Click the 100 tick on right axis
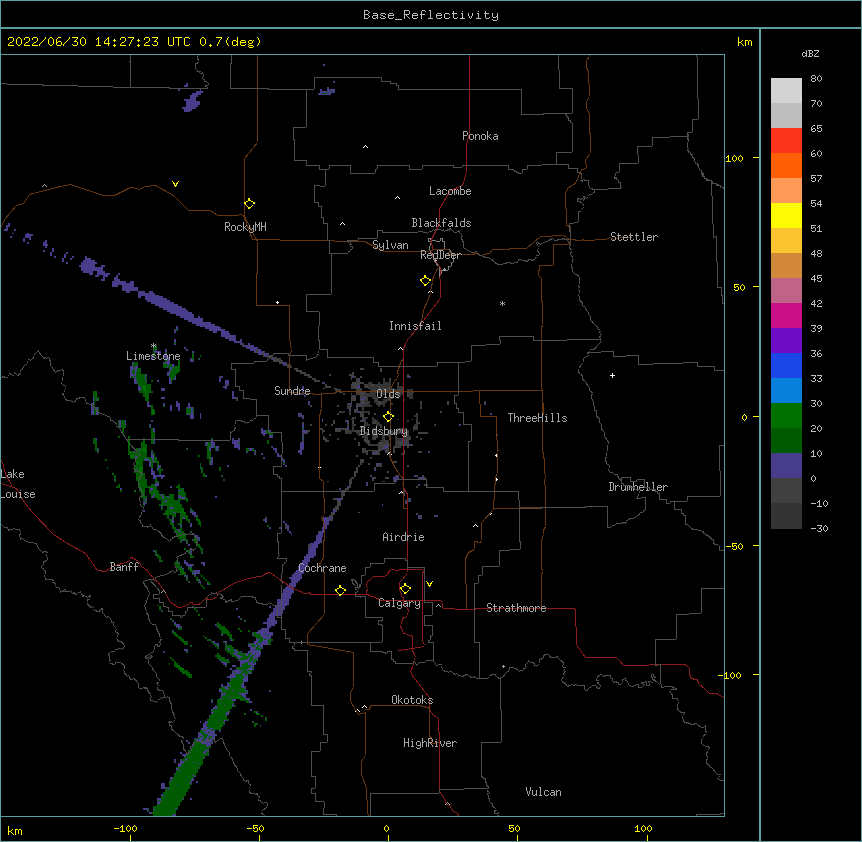This screenshot has height=842, width=862. (734, 158)
